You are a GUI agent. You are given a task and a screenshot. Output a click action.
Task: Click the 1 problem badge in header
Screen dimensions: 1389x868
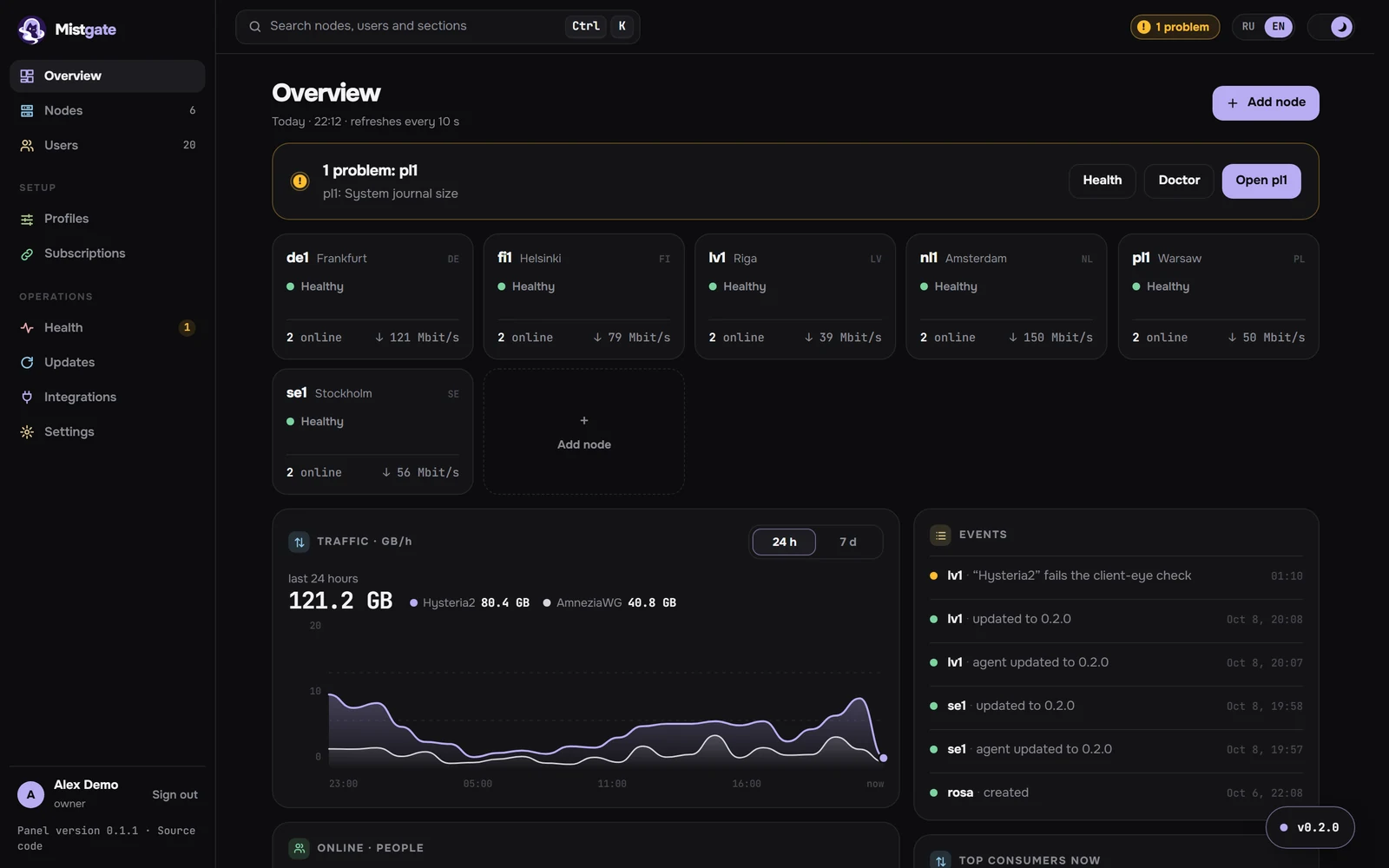tap(1175, 28)
